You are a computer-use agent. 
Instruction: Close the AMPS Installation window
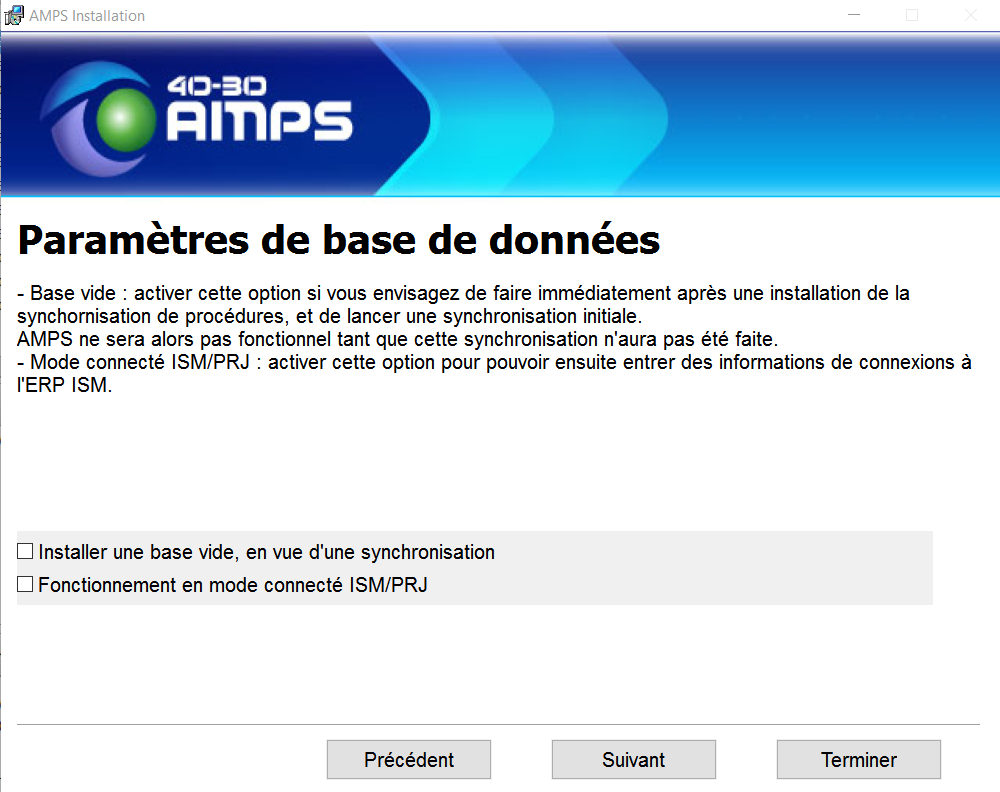click(970, 15)
